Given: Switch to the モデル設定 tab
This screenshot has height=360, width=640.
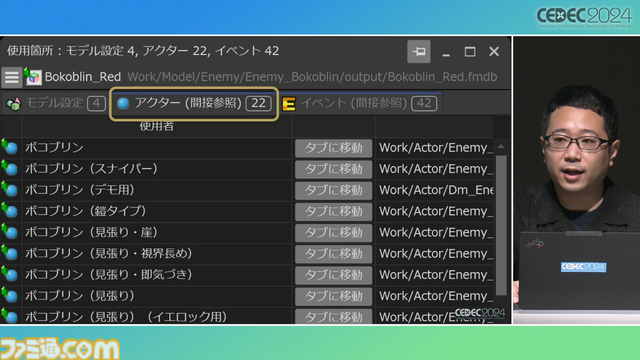Looking at the screenshot, I should coord(56,103).
